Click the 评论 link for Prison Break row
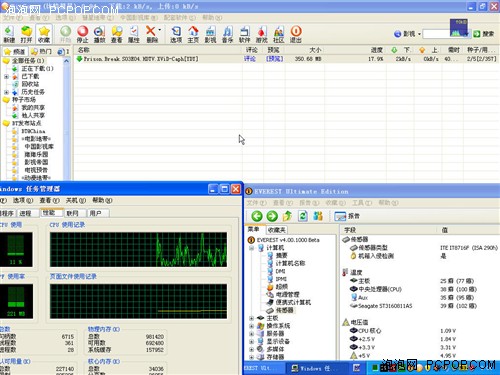This screenshot has width=500, height=375. pyautogui.click(x=250, y=59)
